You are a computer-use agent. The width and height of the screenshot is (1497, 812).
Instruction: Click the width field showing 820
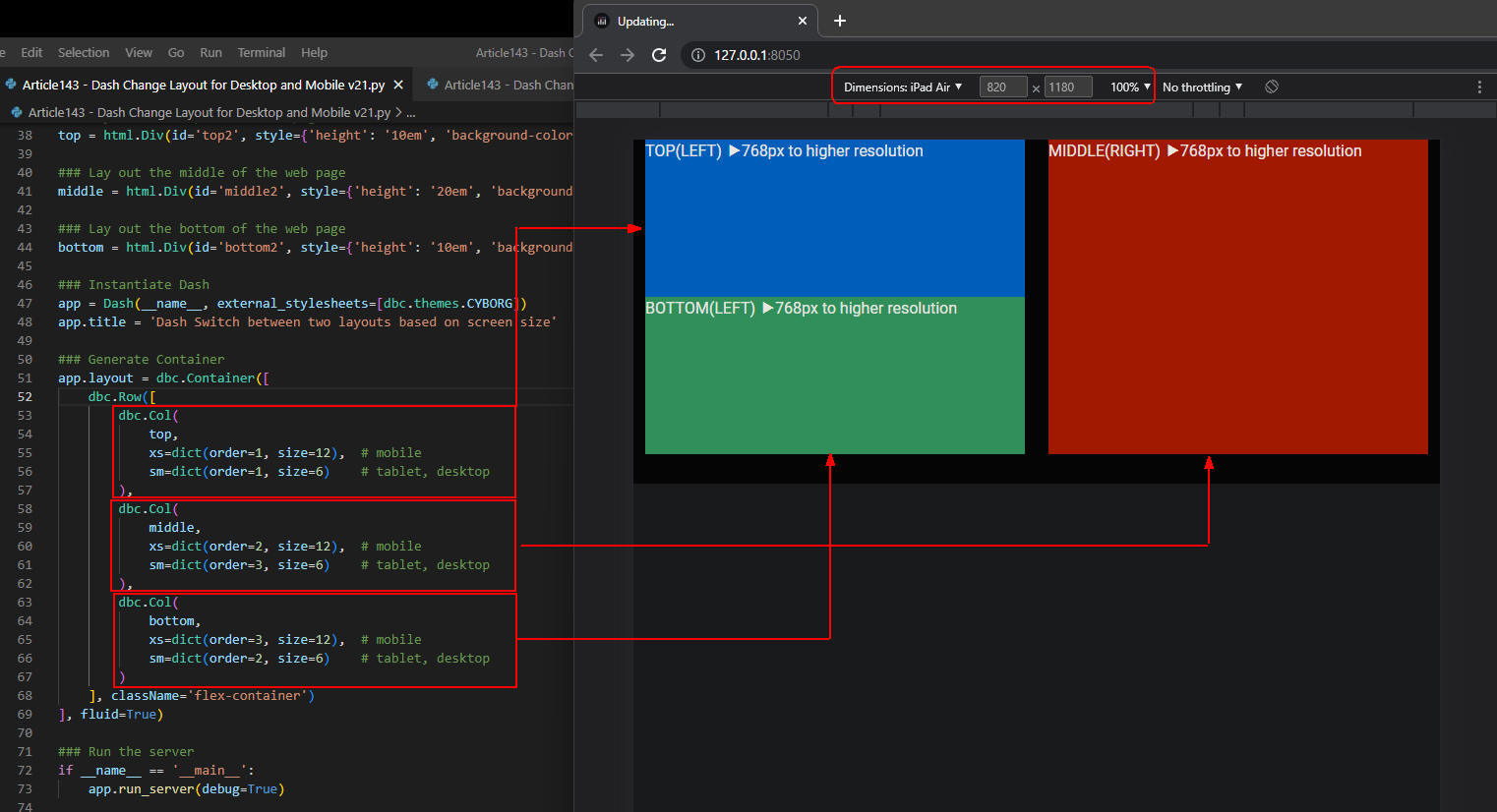[x=1003, y=87]
